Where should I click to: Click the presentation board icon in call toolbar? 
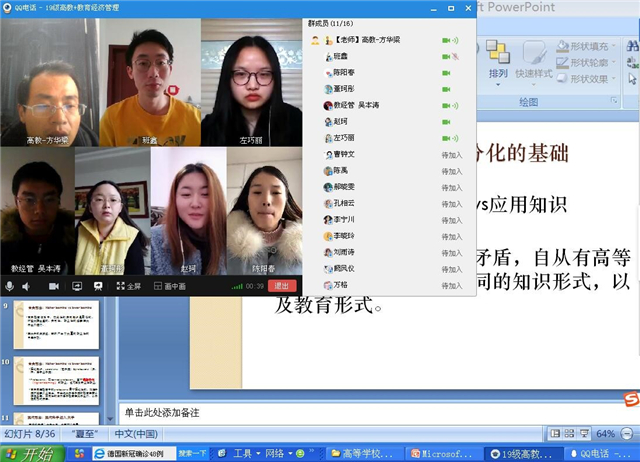(x=99, y=285)
